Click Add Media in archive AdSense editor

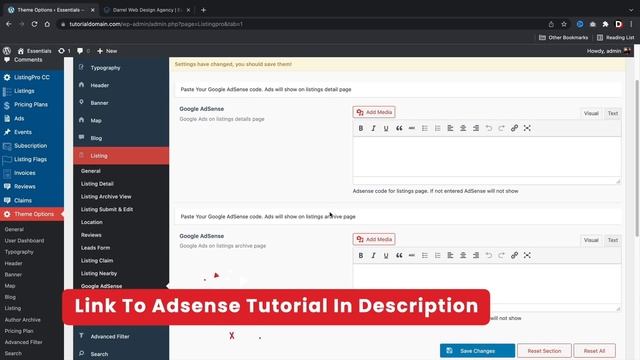374,239
